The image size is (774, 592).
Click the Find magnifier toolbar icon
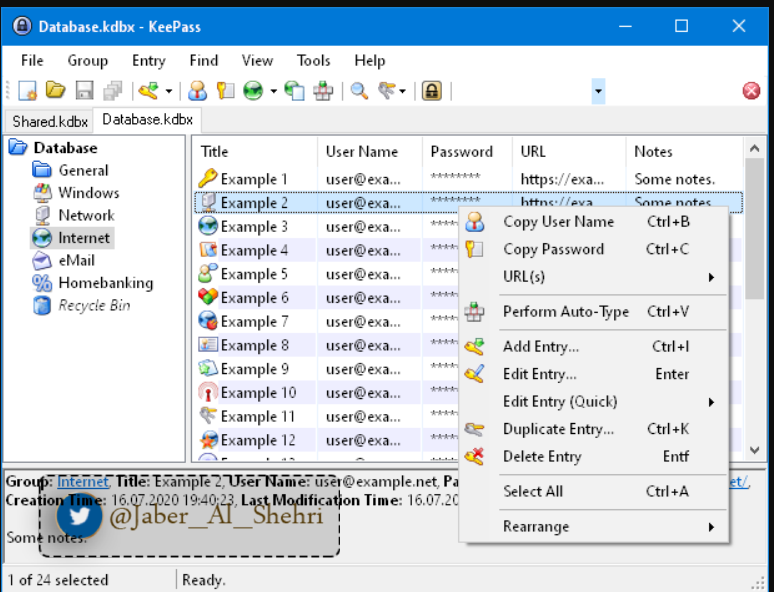(359, 91)
